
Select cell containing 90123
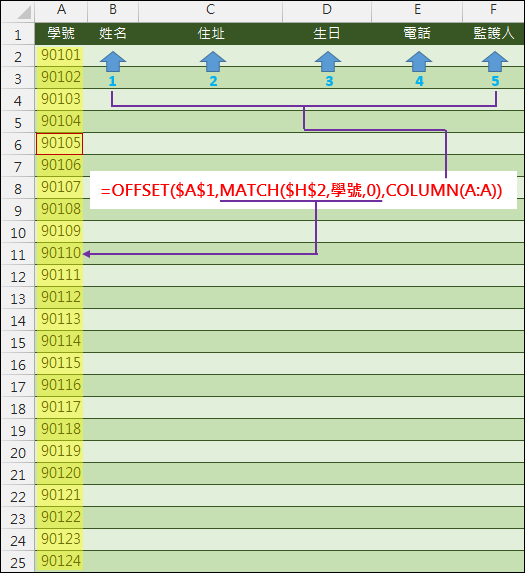[x=60, y=539]
